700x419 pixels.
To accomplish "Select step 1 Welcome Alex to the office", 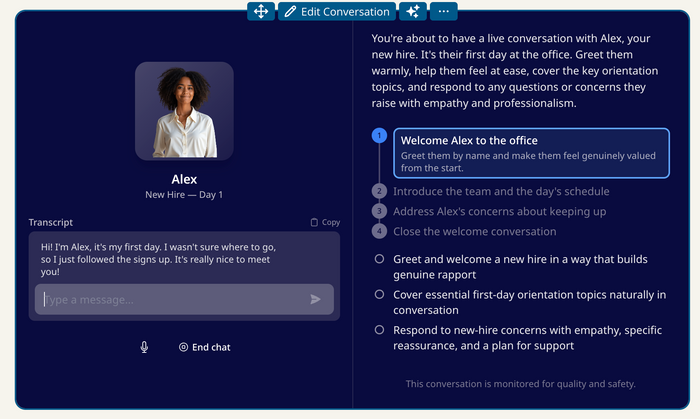I will pos(531,153).
